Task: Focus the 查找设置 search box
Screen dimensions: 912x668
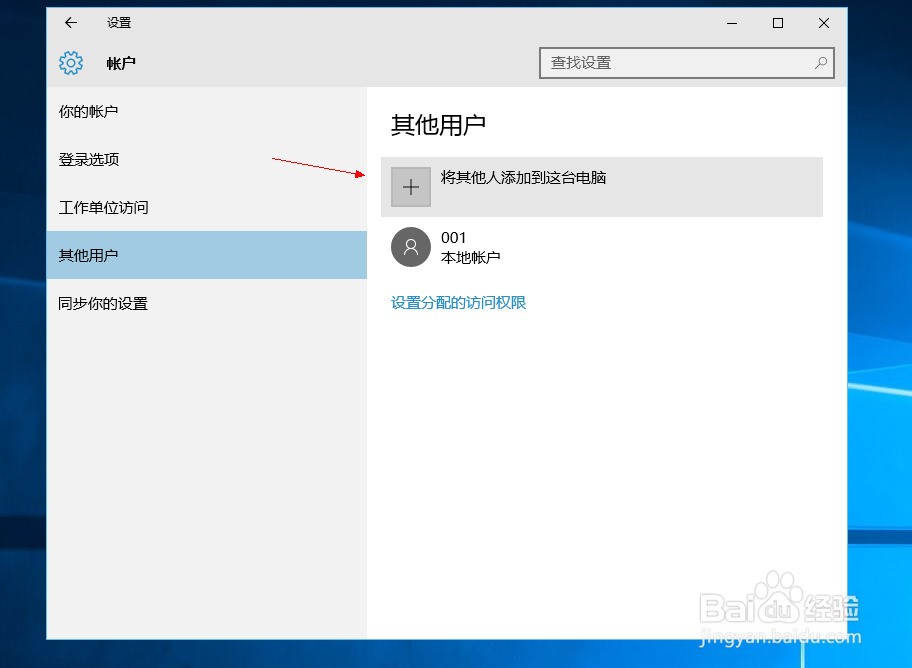Action: tap(686, 63)
